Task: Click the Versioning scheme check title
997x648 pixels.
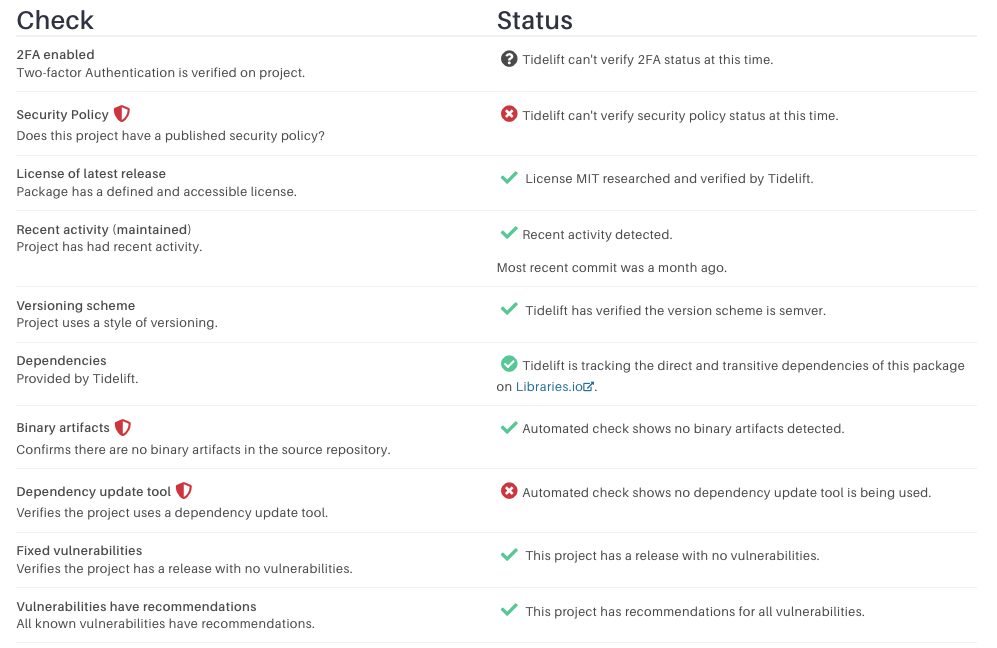Action: coord(76,306)
